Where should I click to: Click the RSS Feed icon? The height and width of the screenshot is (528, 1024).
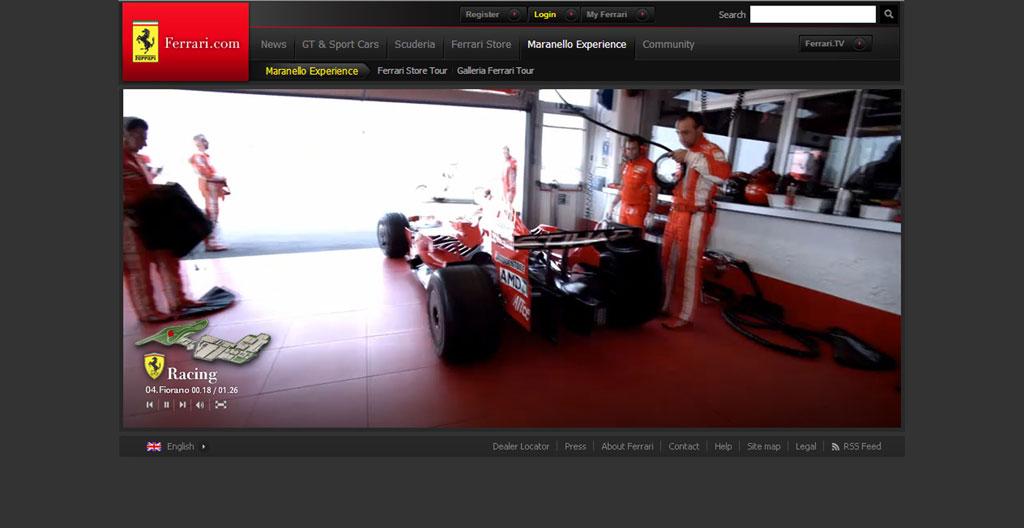click(x=836, y=447)
